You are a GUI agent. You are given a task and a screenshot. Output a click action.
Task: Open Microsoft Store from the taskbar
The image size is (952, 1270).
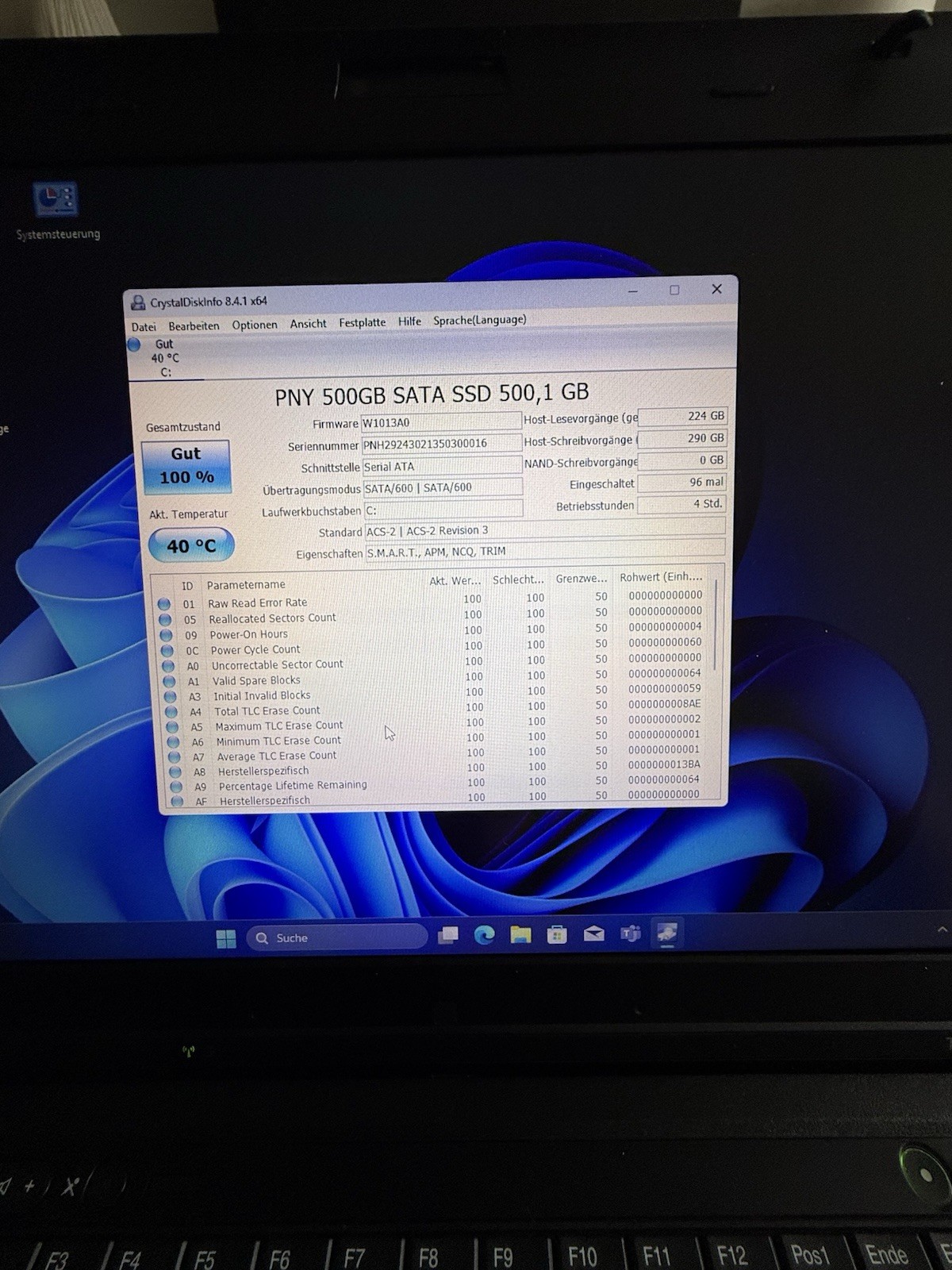(557, 934)
